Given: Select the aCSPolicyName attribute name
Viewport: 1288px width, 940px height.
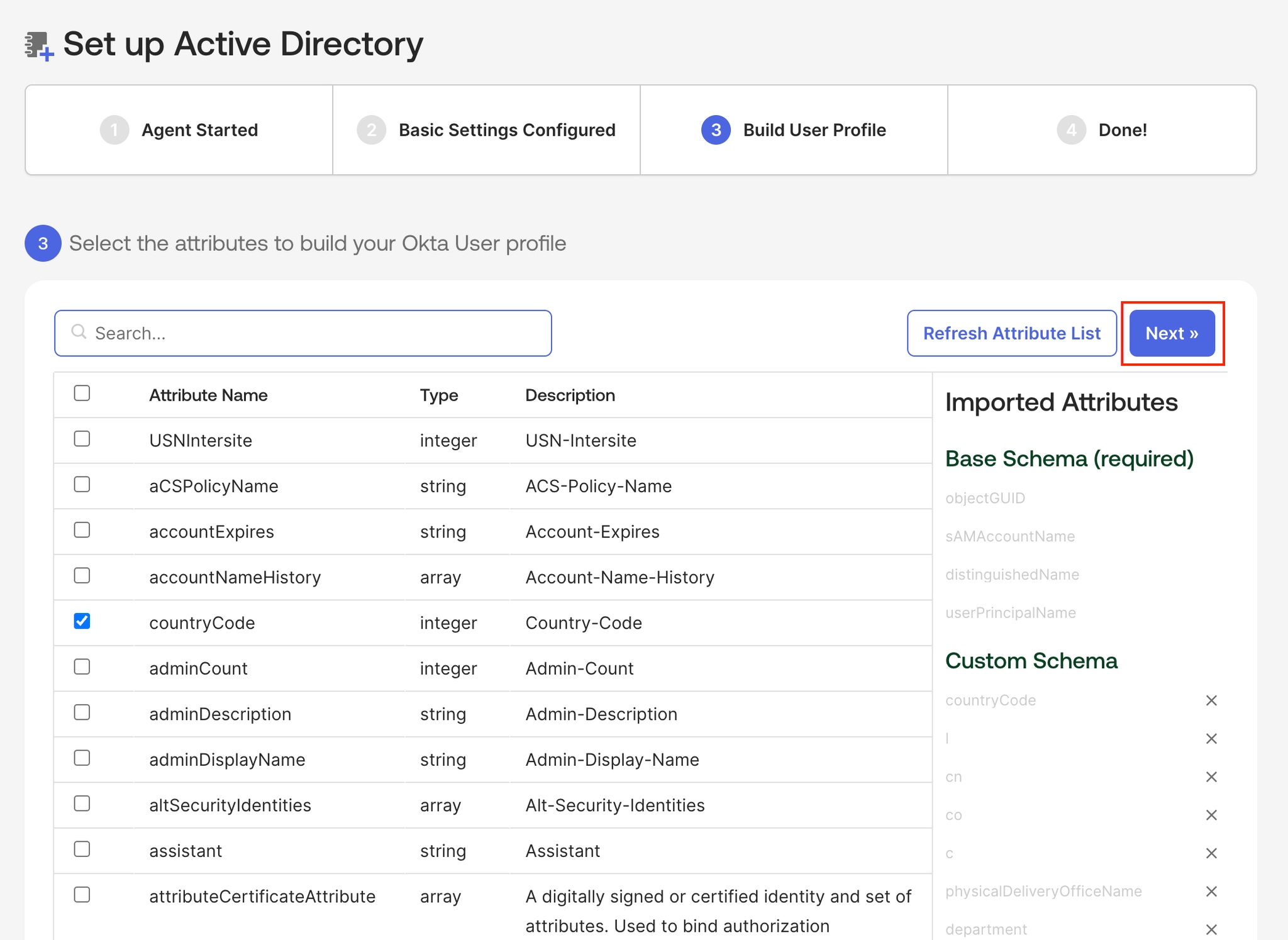Looking at the screenshot, I should click(214, 487).
